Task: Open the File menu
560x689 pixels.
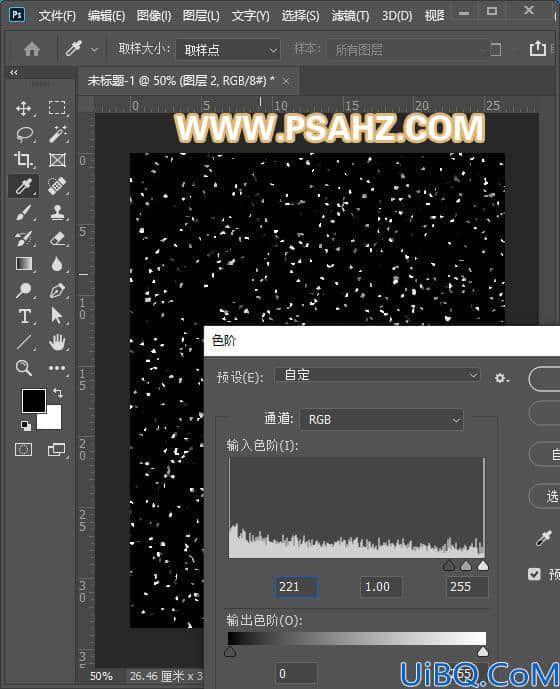Action: click(x=57, y=16)
